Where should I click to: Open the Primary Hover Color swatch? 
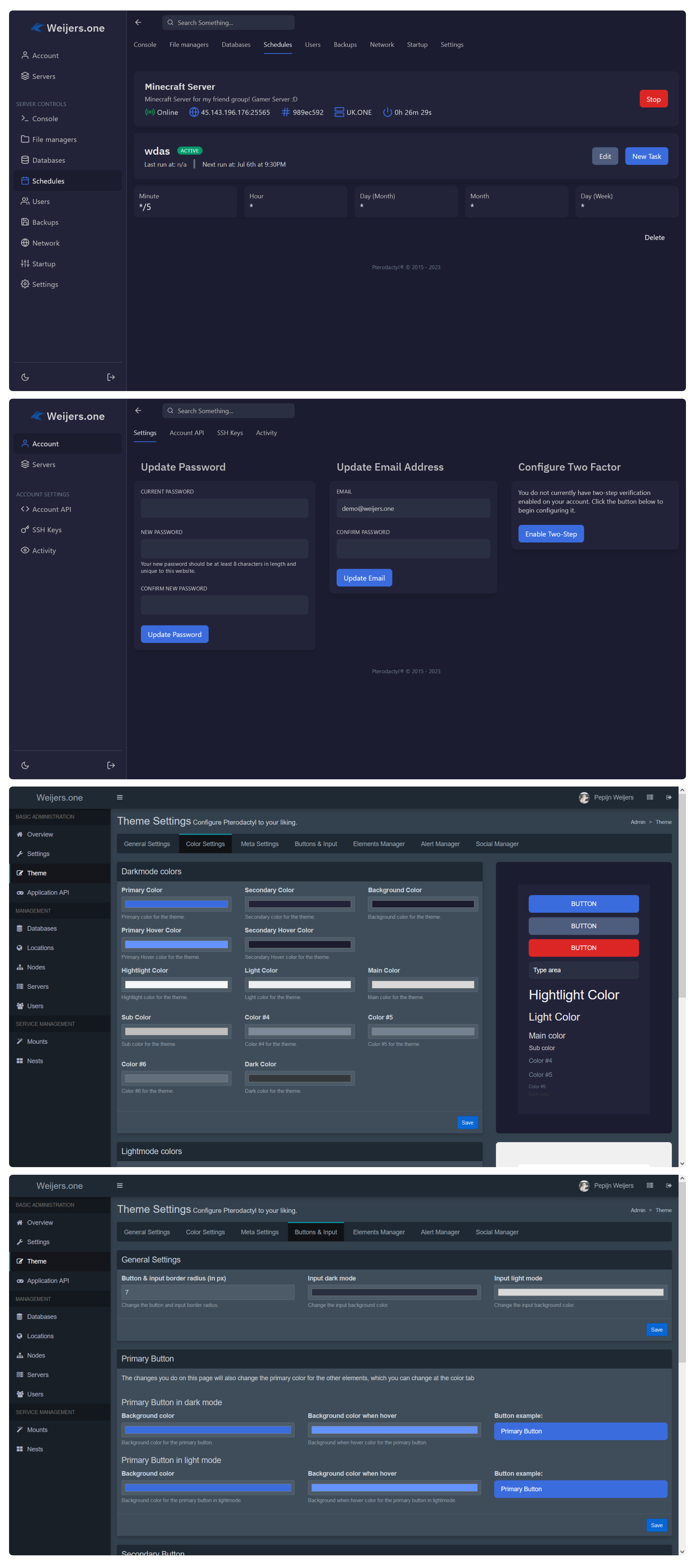point(176,944)
